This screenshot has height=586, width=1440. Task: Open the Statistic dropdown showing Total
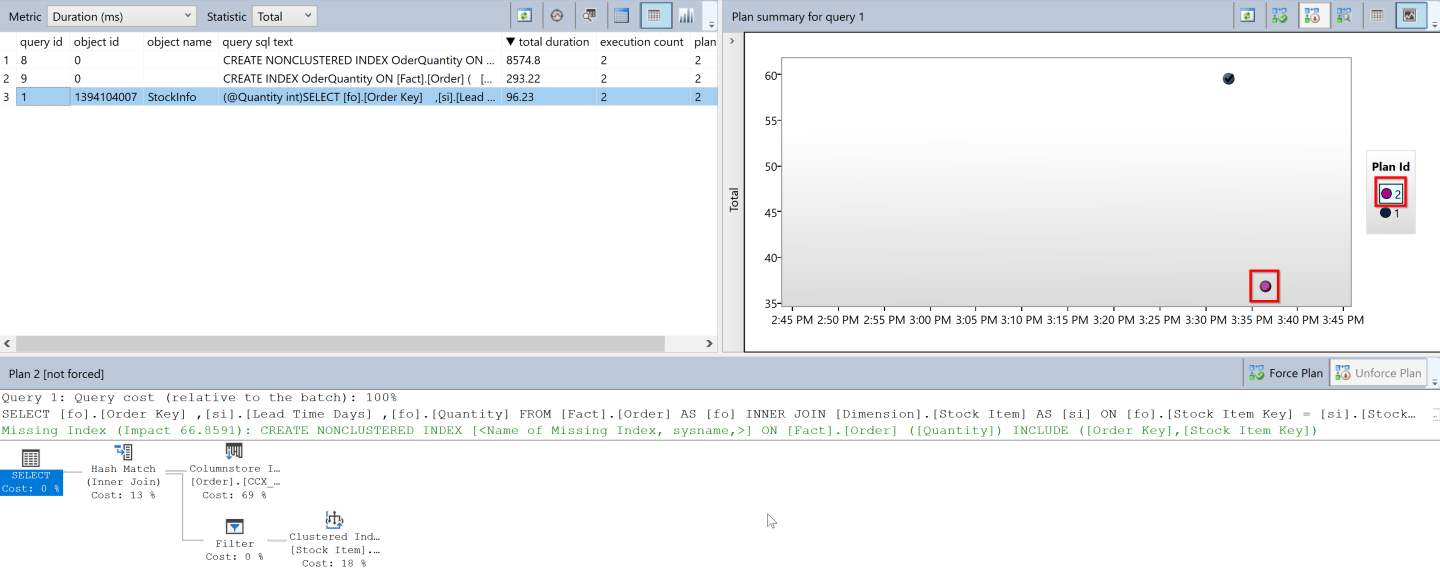[x=284, y=16]
